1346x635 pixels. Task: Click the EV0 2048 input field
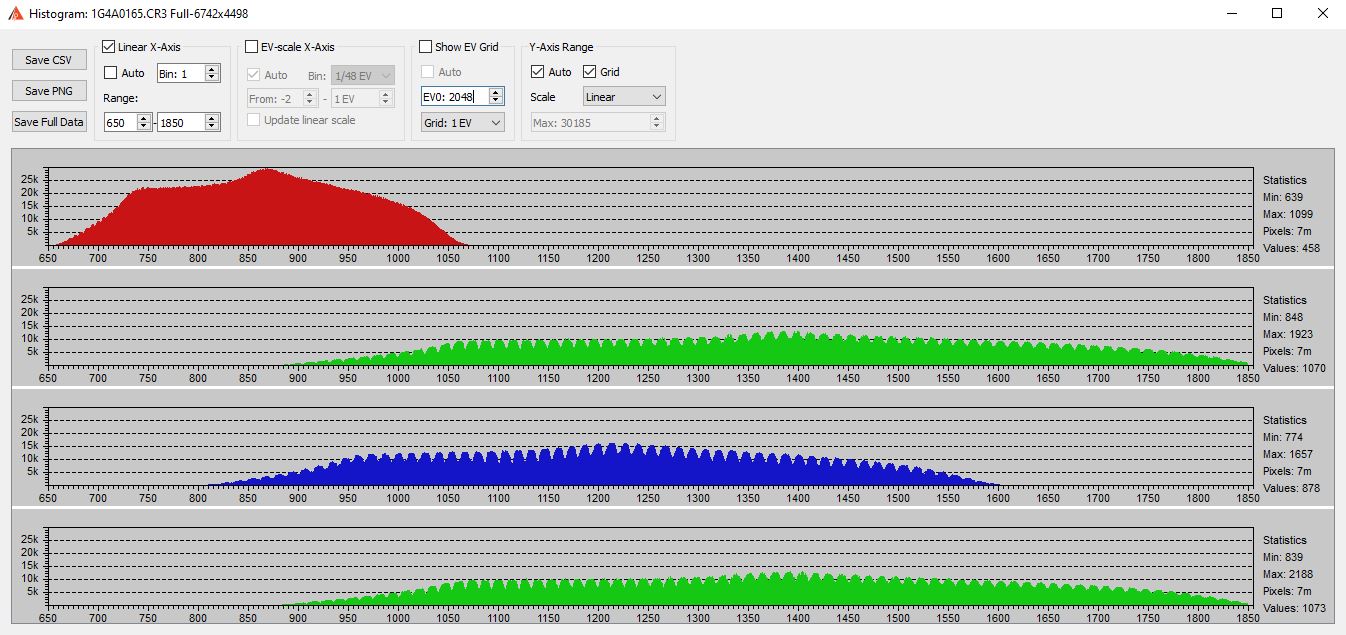(x=455, y=97)
